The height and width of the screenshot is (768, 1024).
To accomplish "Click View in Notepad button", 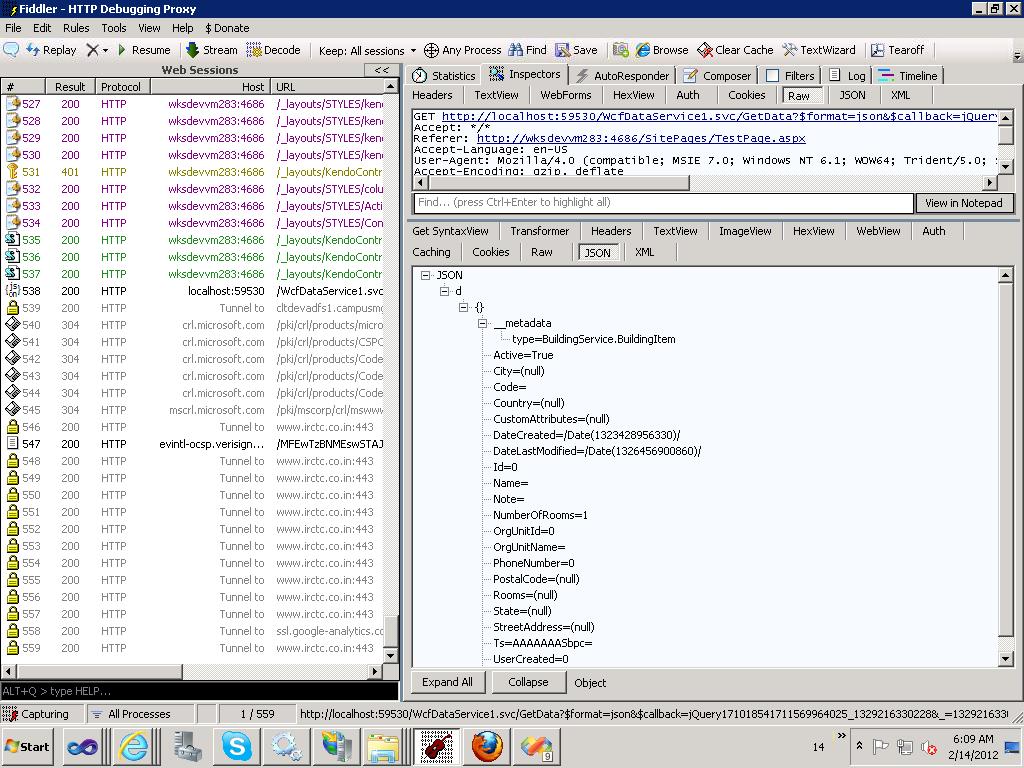I will click(964, 203).
